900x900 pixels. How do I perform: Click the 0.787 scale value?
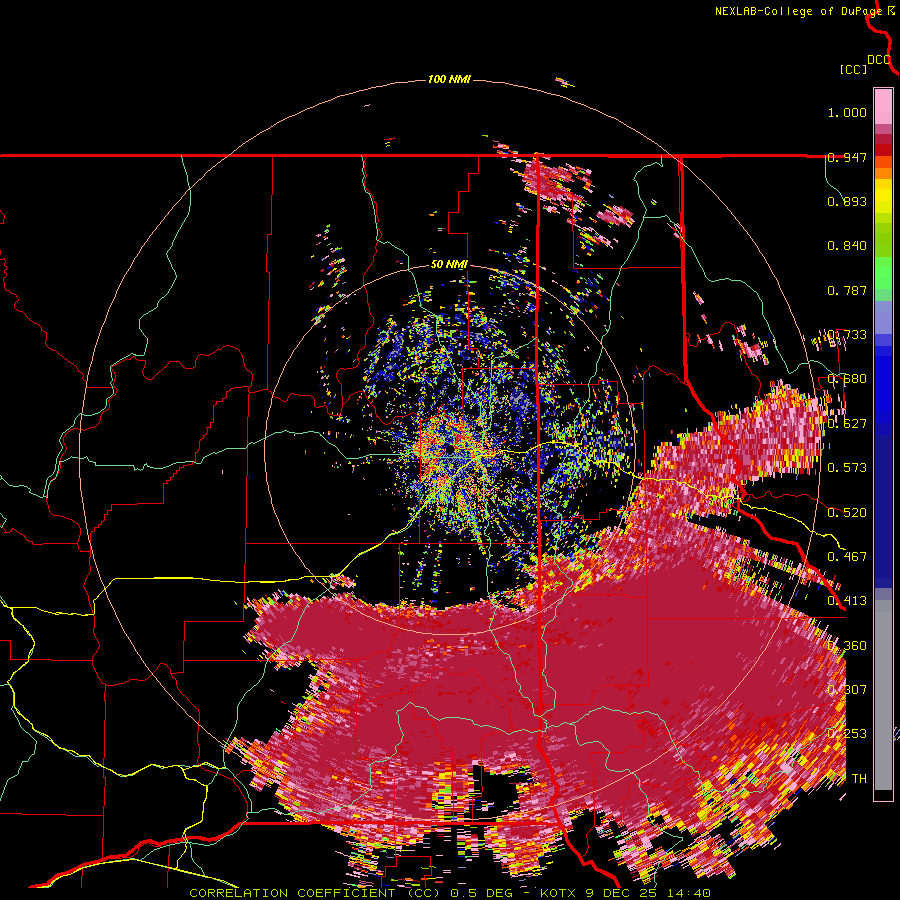(847, 290)
